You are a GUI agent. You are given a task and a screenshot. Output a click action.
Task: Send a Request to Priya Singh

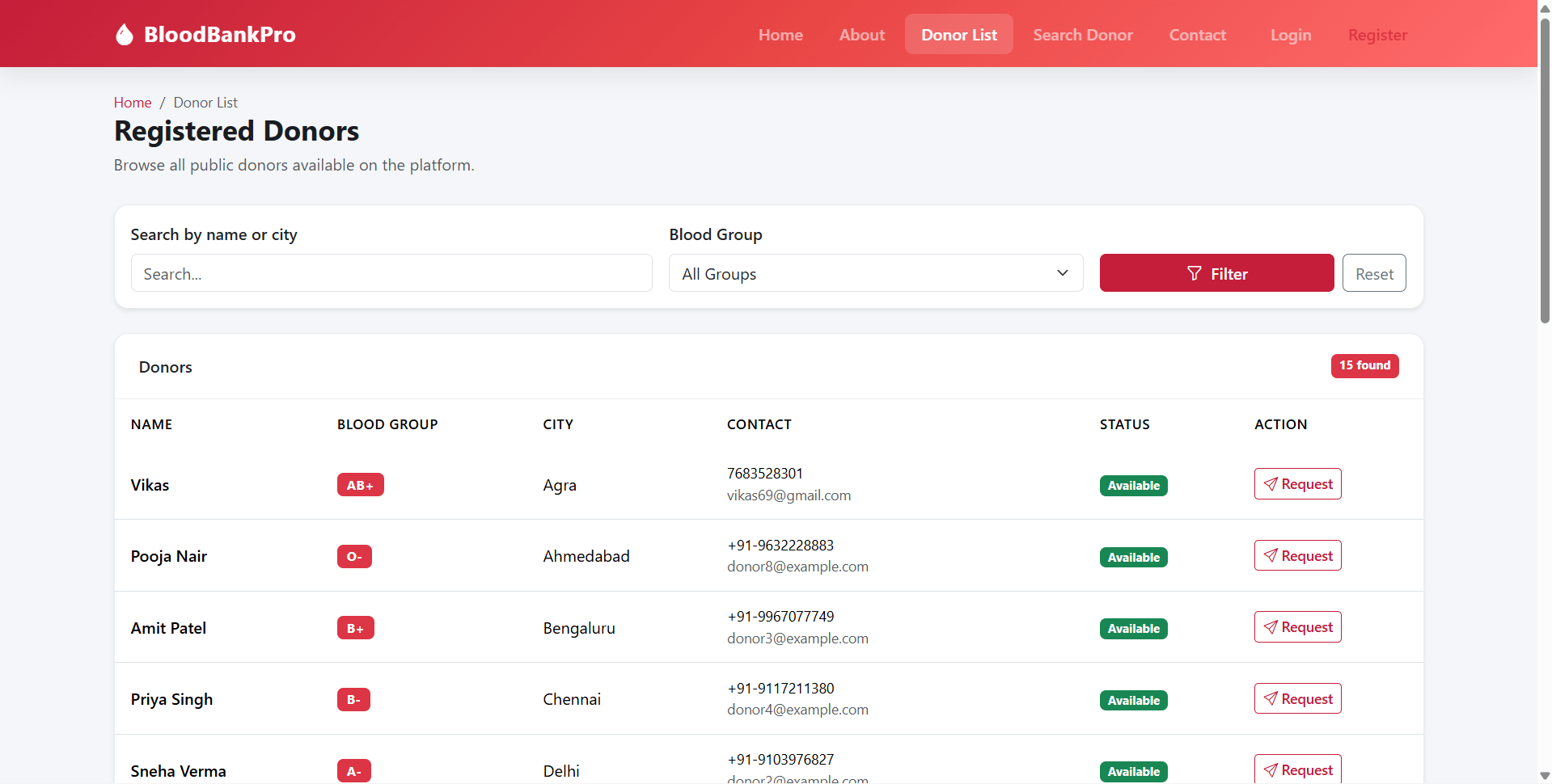point(1298,698)
